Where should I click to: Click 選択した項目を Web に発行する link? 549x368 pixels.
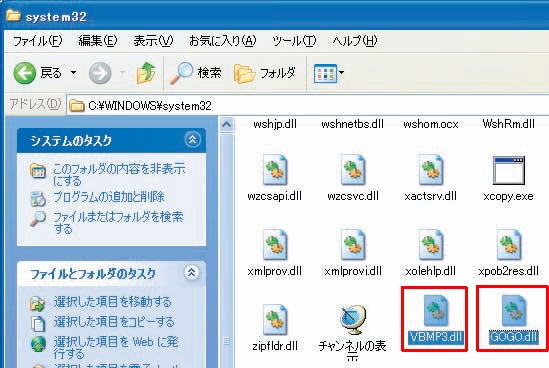(116, 347)
